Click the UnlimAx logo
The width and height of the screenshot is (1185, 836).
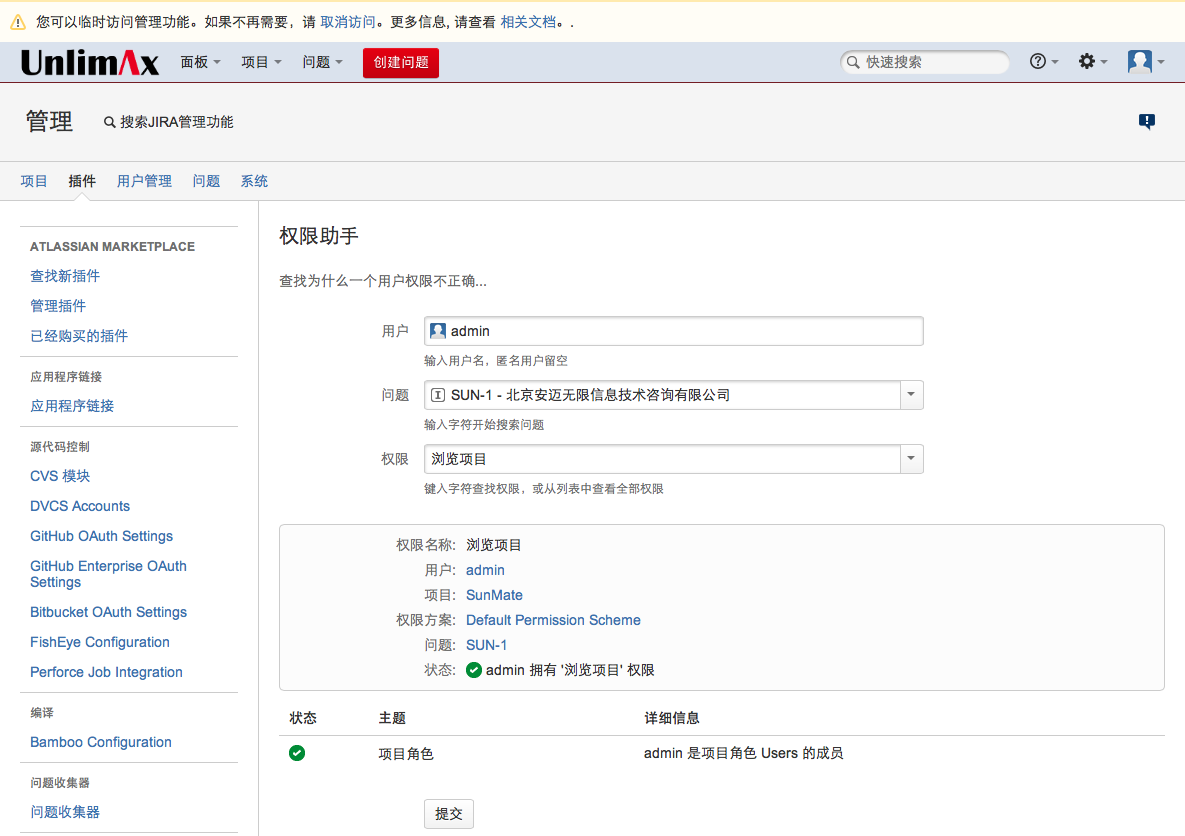point(90,63)
